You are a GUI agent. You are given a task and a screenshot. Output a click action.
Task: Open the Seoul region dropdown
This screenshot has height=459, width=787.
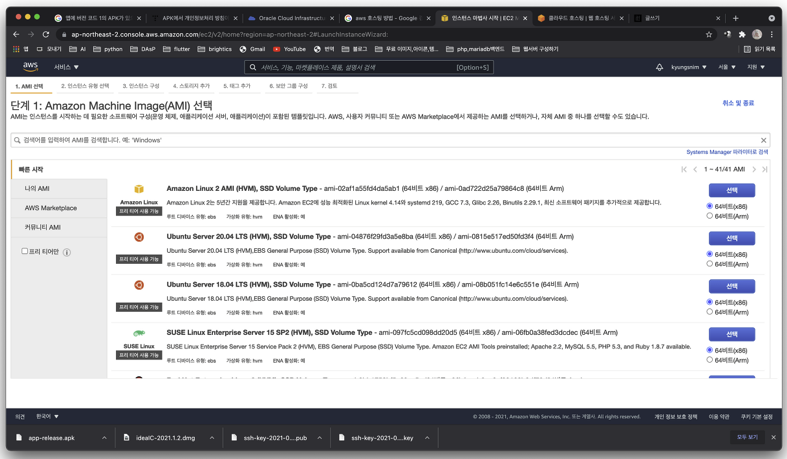pyautogui.click(x=726, y=67)
